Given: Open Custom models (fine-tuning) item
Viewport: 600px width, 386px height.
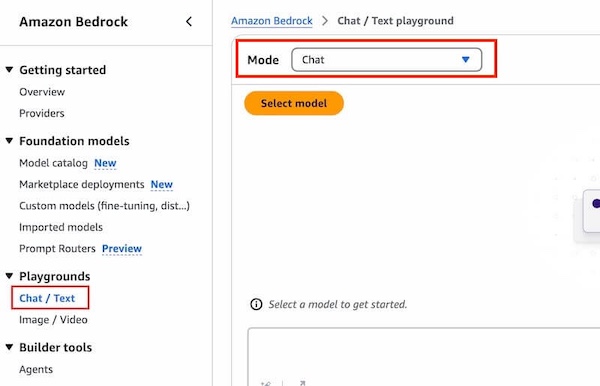Looking at the screenshot, I should click(x=104, y=206).
